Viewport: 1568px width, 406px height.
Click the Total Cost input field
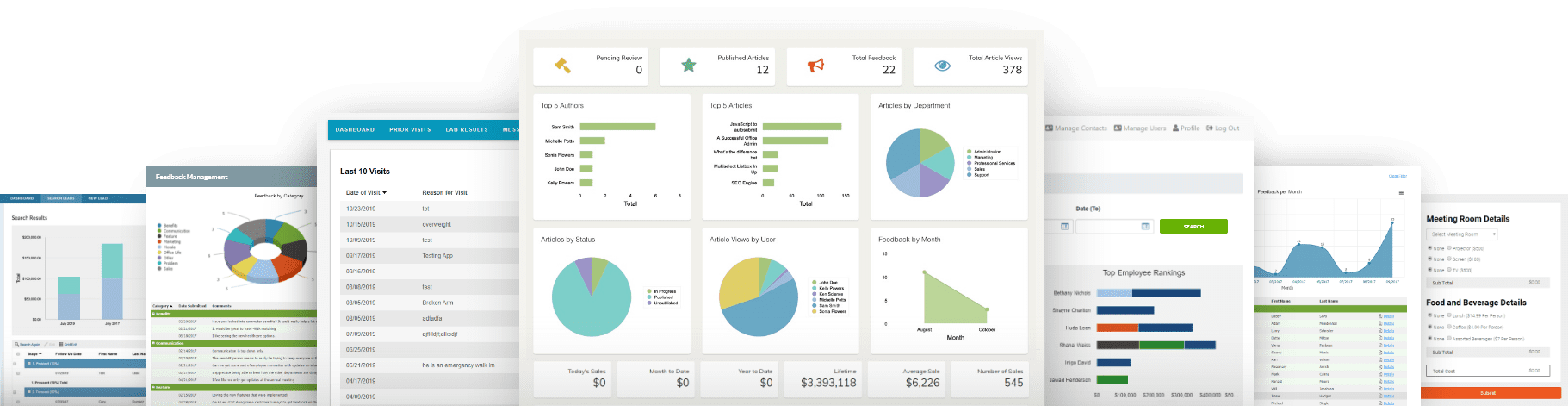point(1487,371)
